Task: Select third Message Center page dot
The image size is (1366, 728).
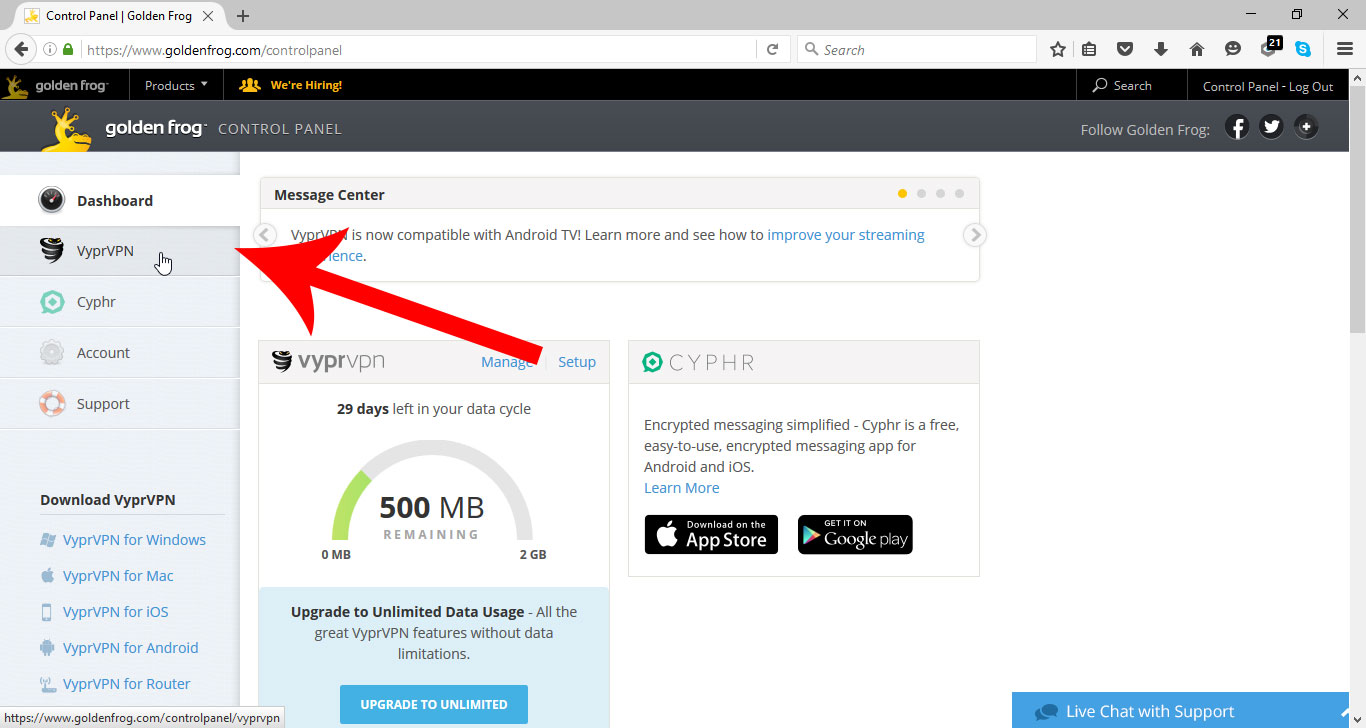Action: (940, 194)
